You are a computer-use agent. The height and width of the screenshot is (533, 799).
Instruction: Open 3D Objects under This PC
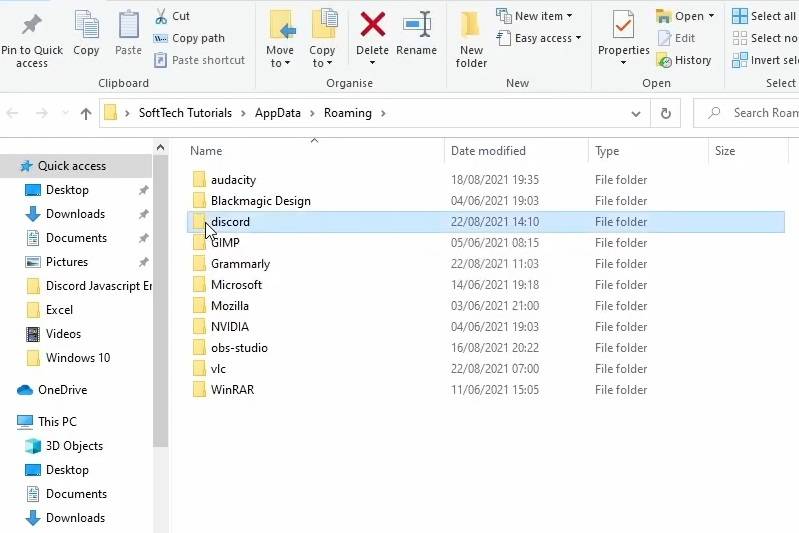pyautogui.click(x=74, y=446)
